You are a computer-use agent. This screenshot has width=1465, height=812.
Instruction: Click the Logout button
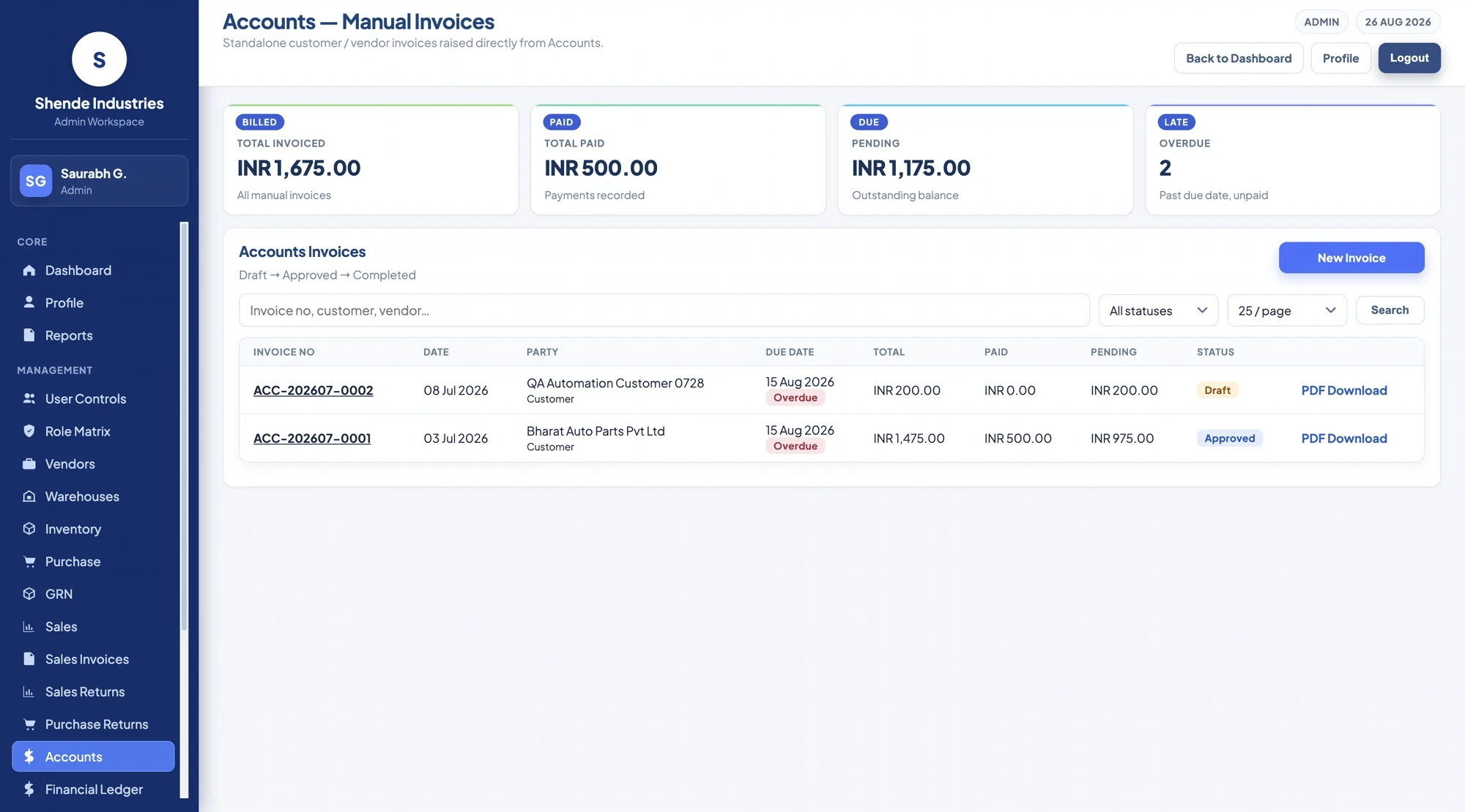click(x=1409, y=58)
